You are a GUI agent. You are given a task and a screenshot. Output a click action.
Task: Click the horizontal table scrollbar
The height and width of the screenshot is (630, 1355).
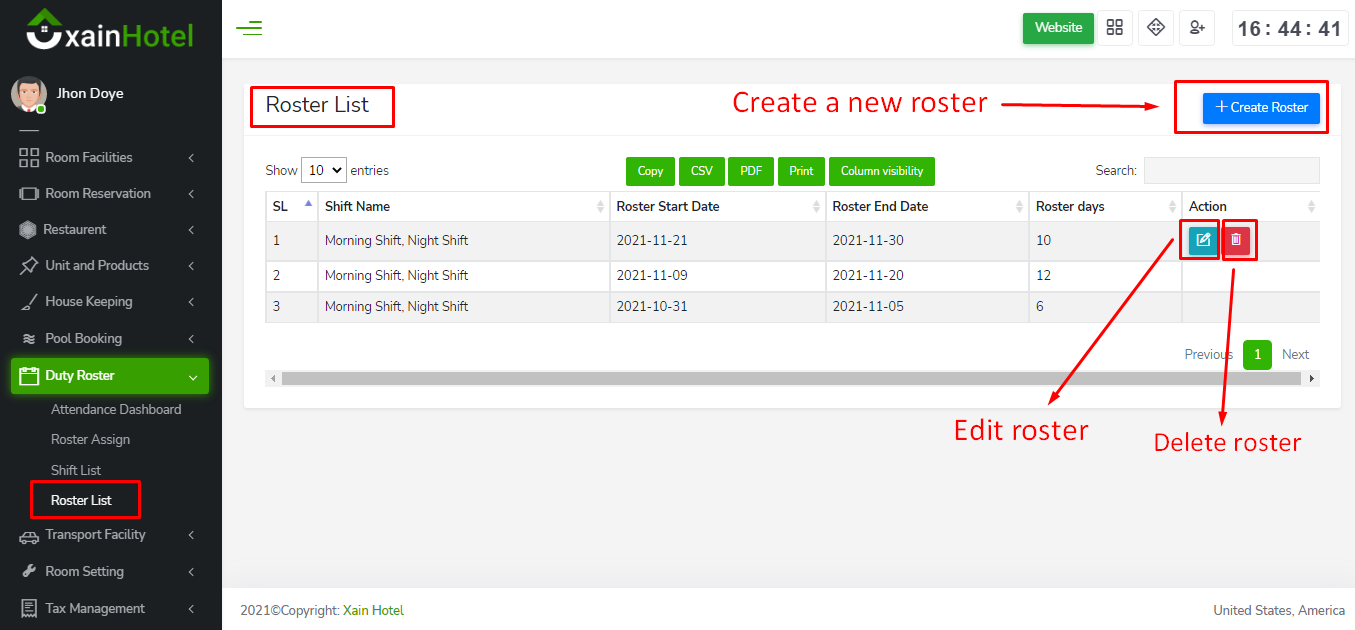click(790, 379)
